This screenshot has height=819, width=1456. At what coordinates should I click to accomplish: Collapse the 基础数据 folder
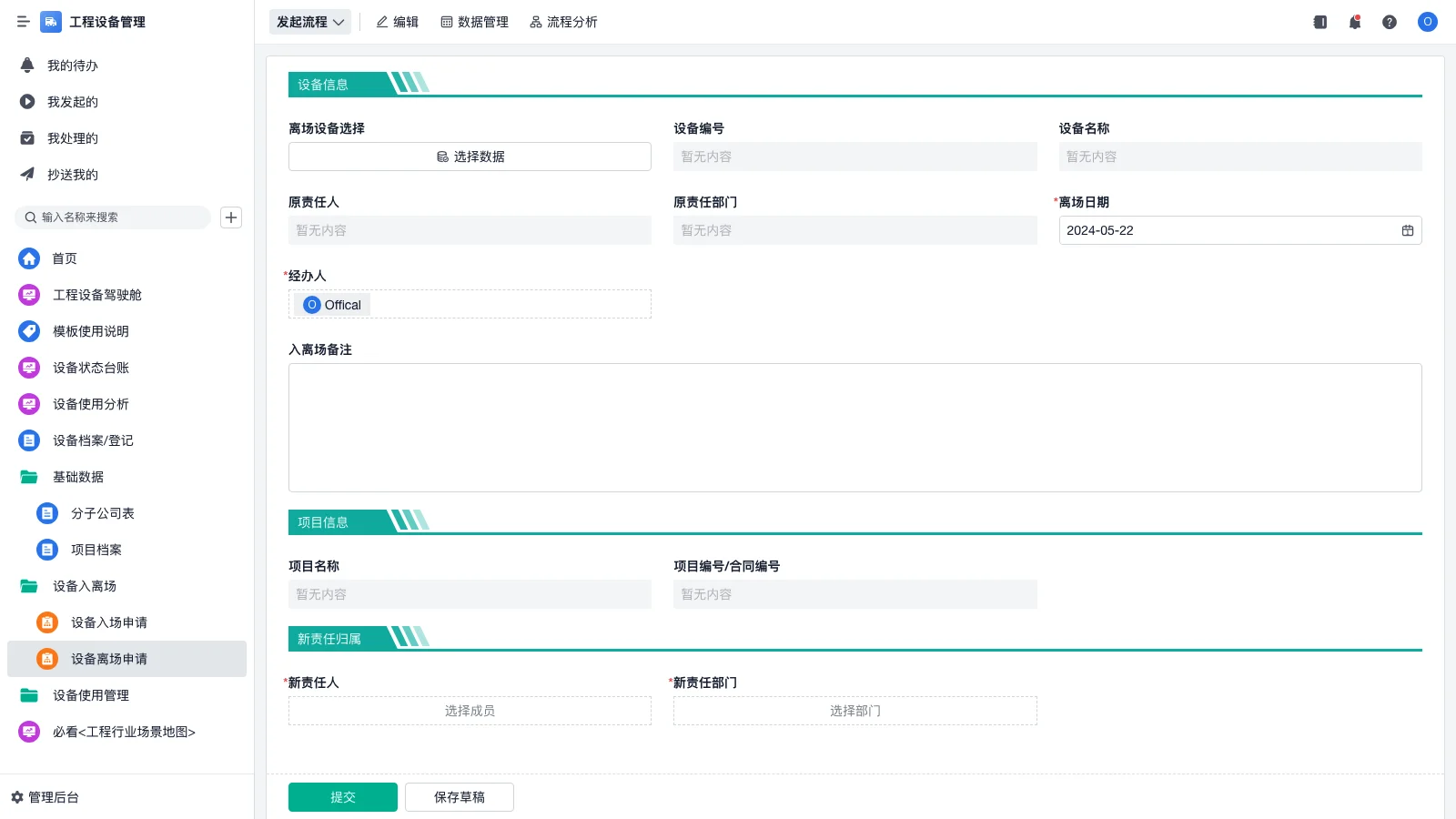point(126,477)
